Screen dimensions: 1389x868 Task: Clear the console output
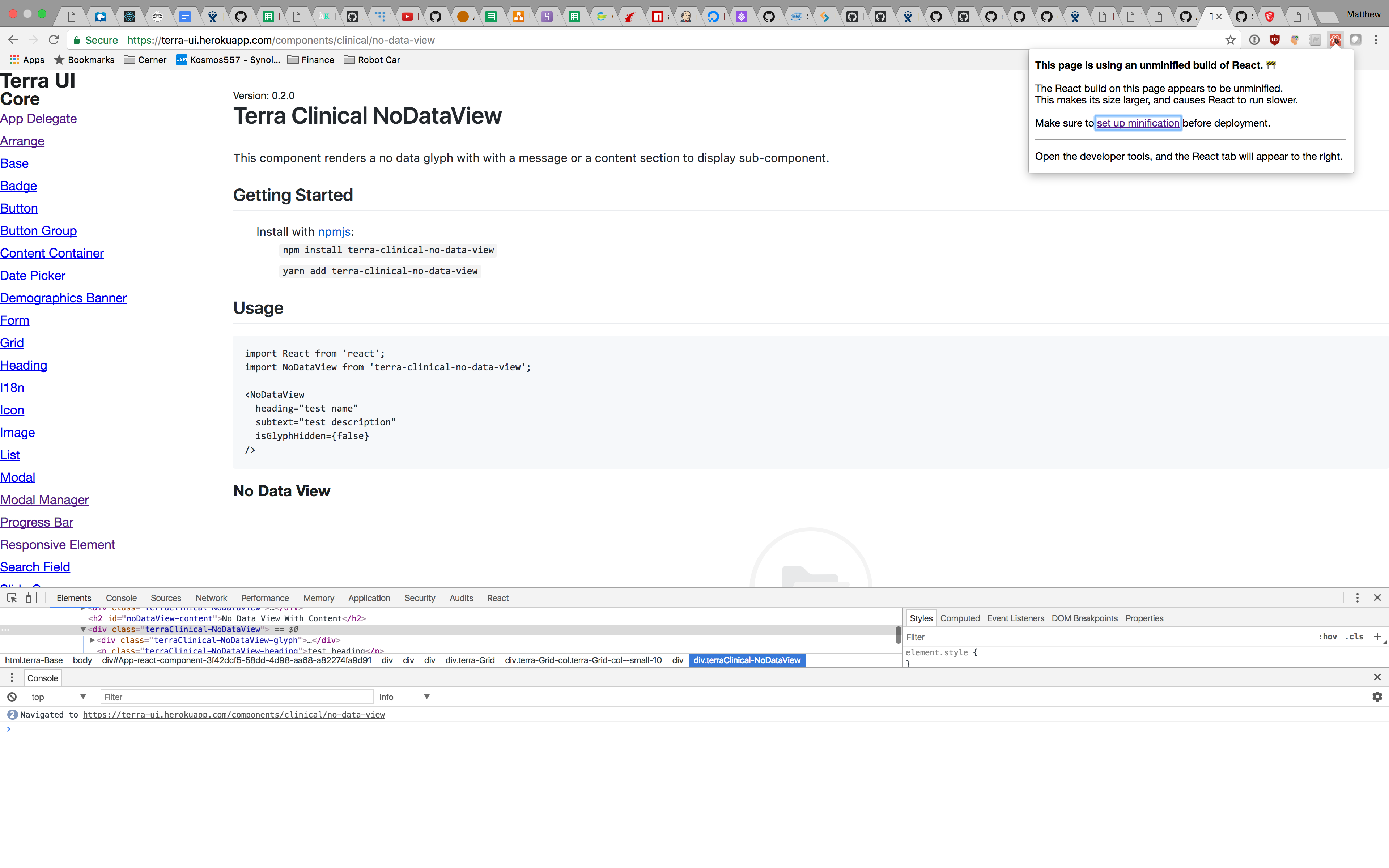tap(12, 696)
